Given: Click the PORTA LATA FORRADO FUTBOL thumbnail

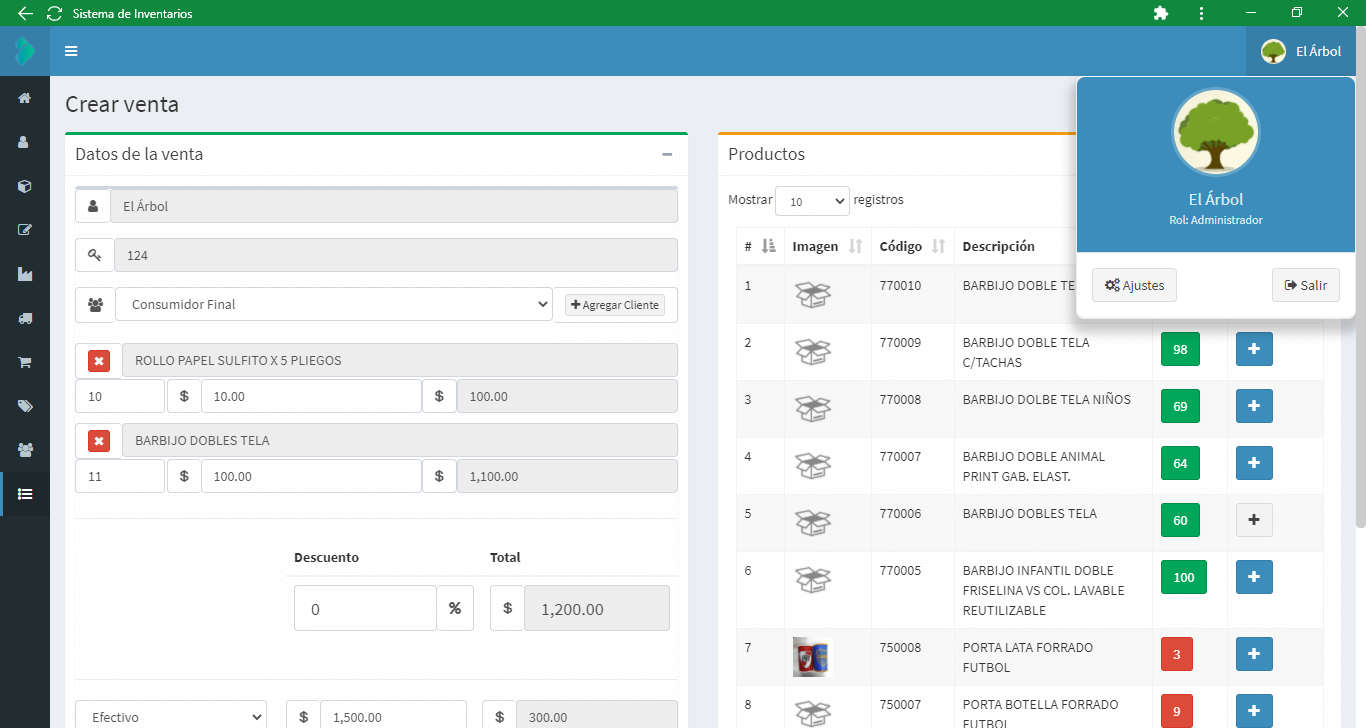Looking at the screenshot, I should [812, 657].
